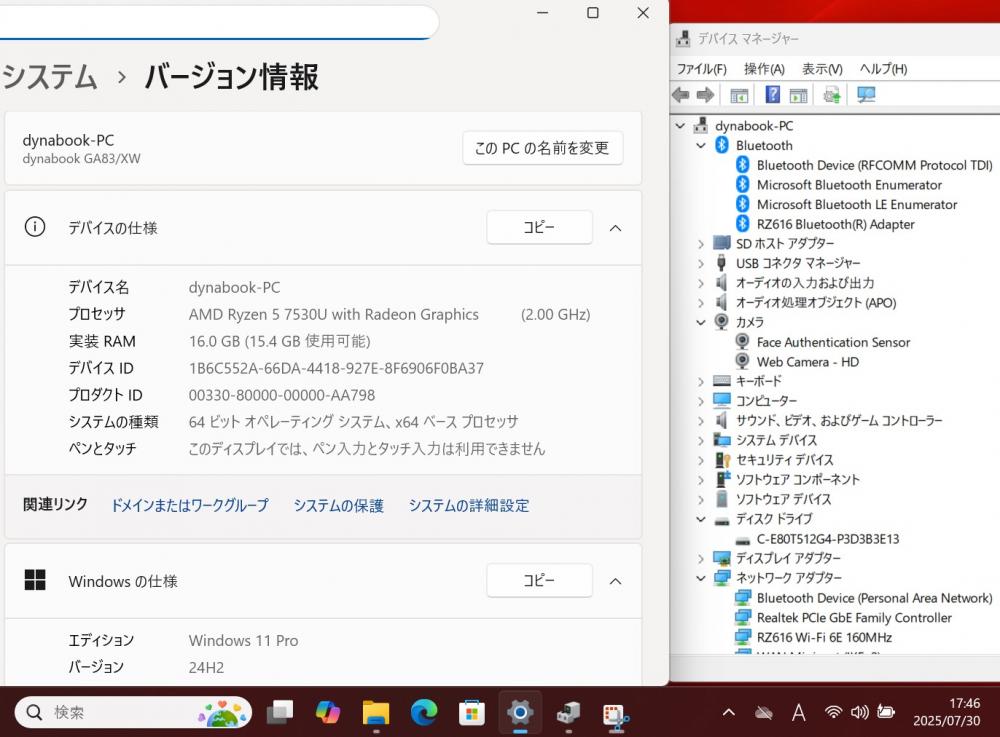Select Face Authentication Sensor device

(x=833, y=342)
